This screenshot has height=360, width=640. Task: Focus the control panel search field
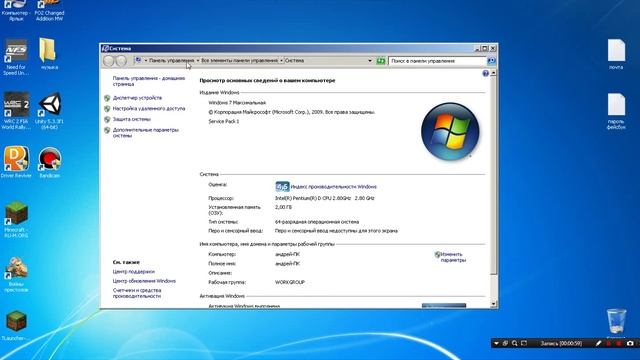pos(437,61)
